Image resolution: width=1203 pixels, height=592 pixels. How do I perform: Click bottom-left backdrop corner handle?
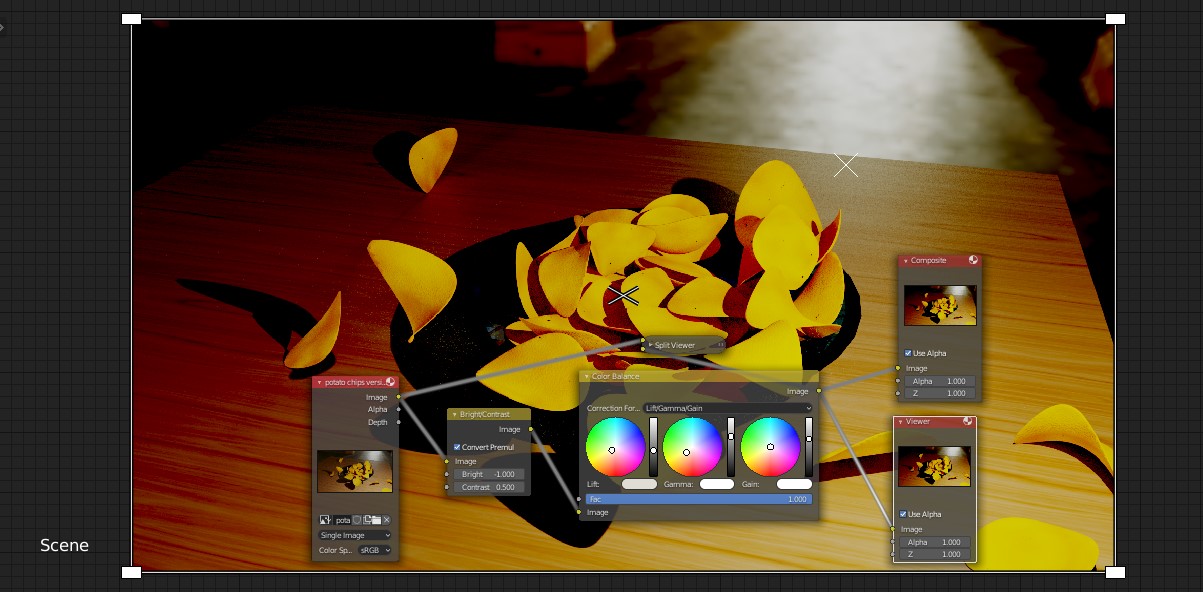(131, 573)
